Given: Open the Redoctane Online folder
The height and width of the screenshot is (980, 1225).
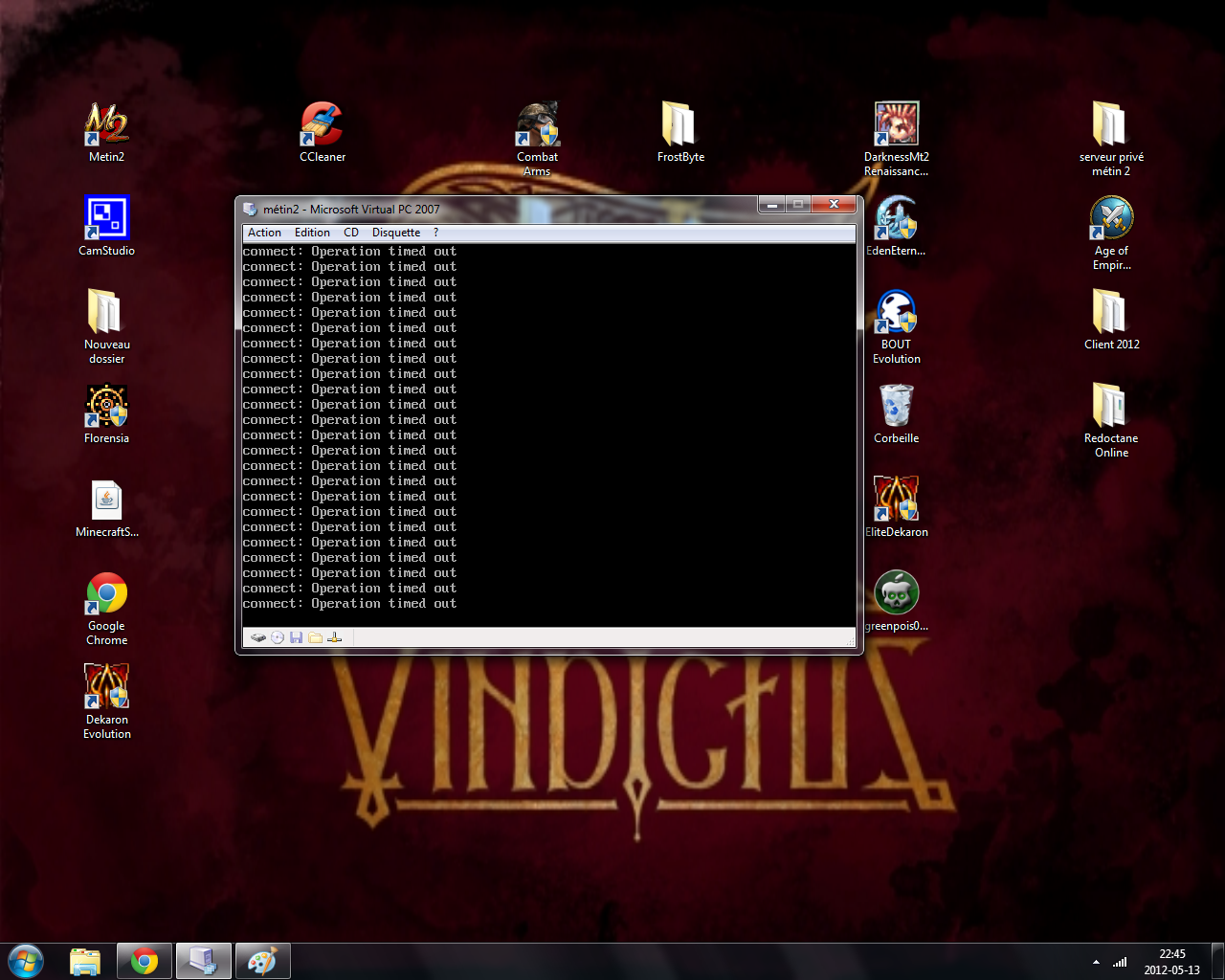Looking at the screenshot, I should tap(1111, 420).
